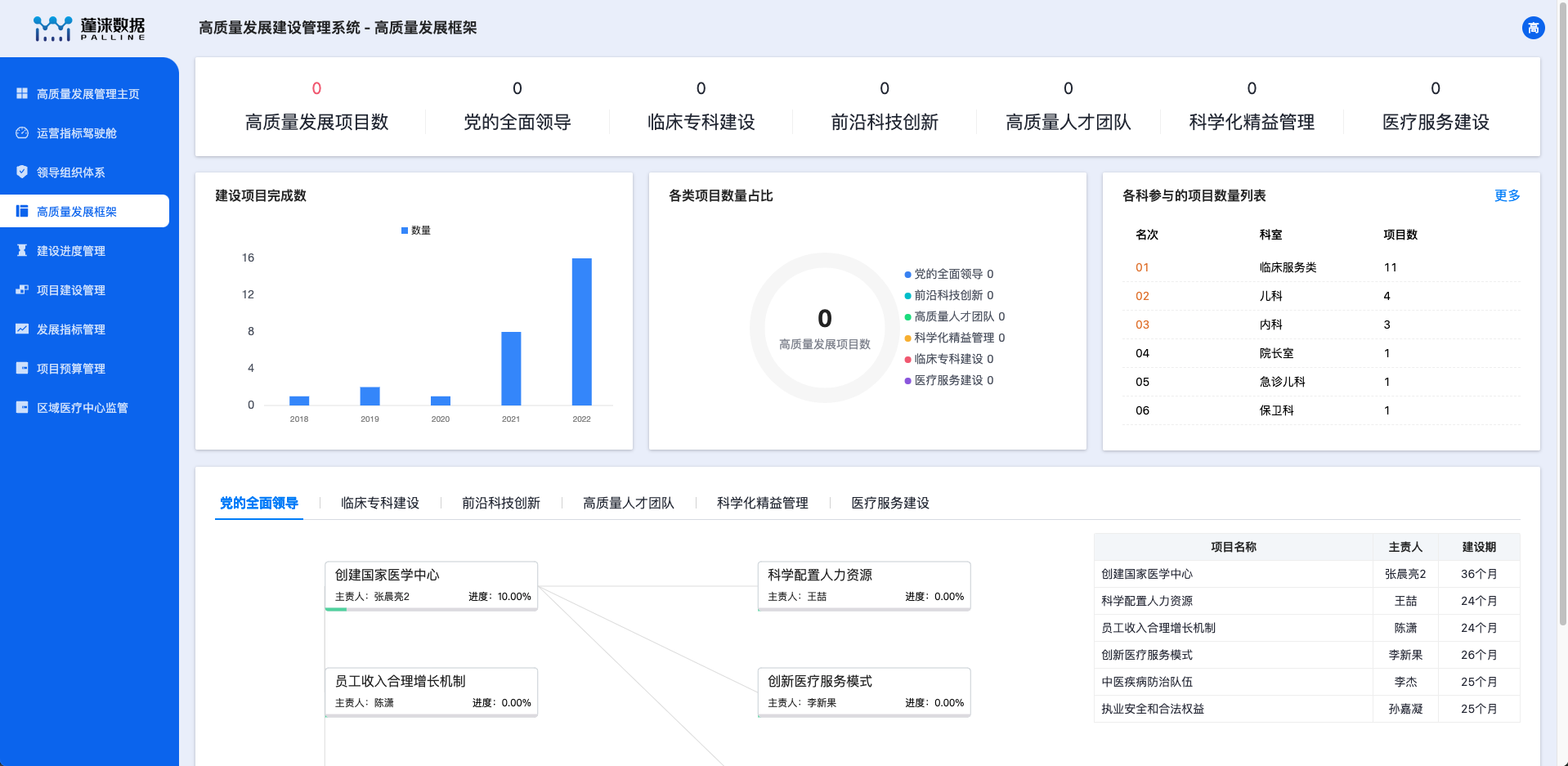Click the 项目预算管理 sidebar icon

coord(22,368)
